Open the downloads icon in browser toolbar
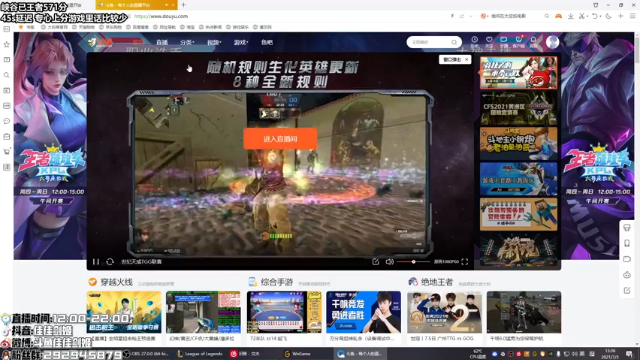640x360 pixels. (x=571, y=16)
